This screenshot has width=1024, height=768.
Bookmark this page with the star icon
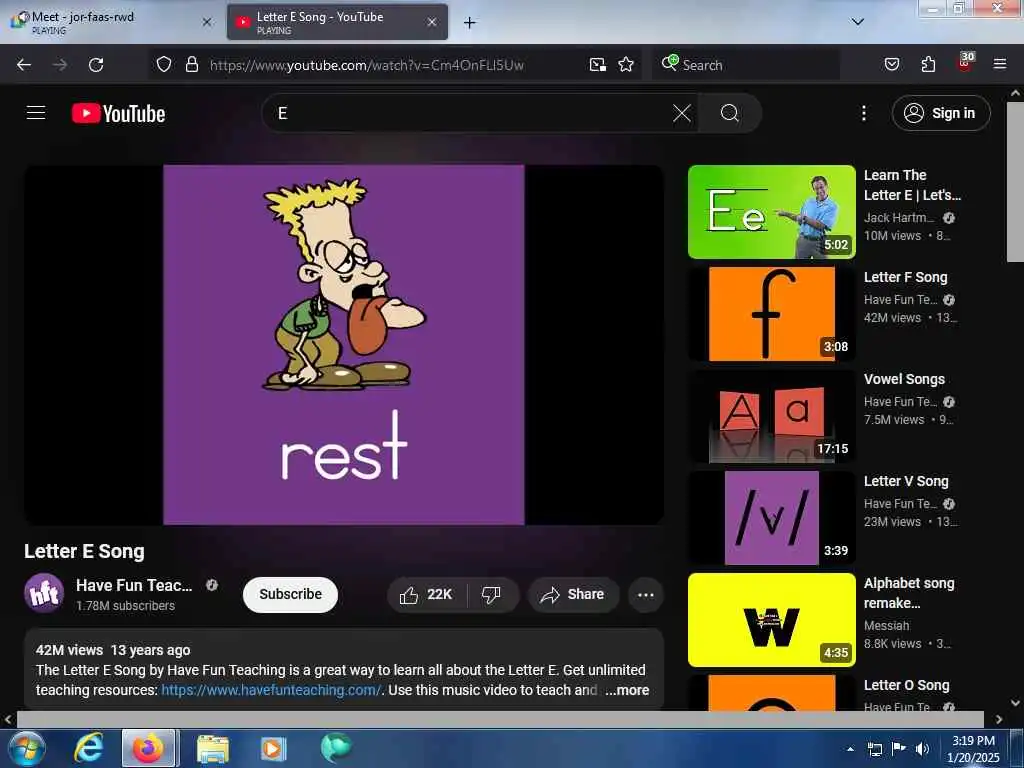click(626, 64)
